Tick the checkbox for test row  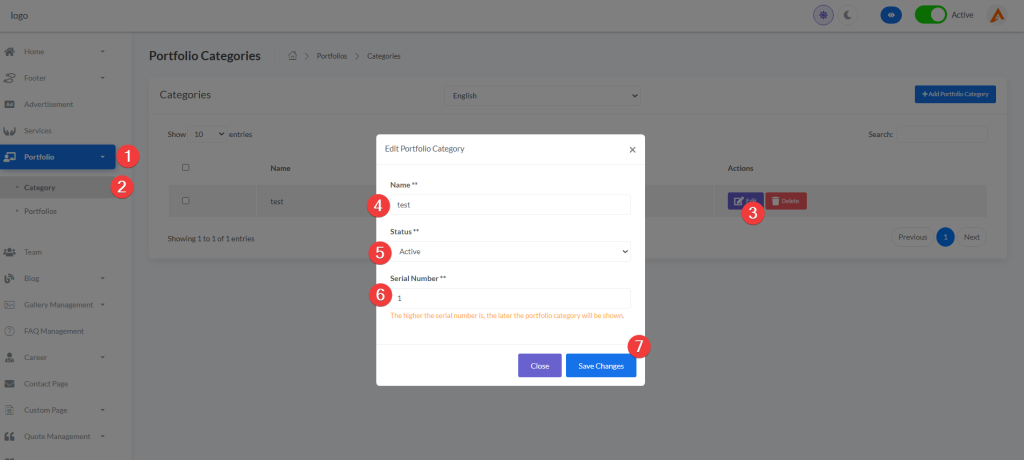click(x=186, y=201)
